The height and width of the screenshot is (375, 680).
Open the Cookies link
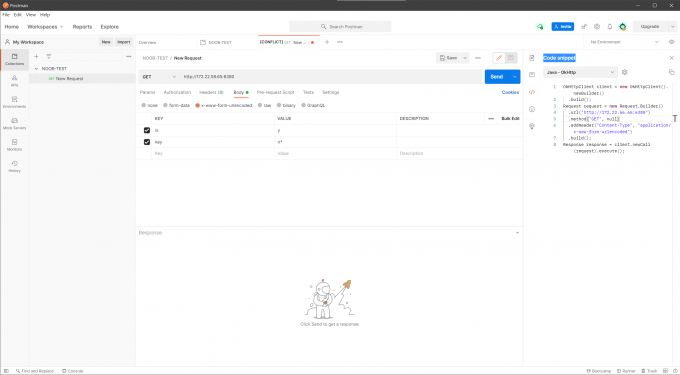click(510, 92)
